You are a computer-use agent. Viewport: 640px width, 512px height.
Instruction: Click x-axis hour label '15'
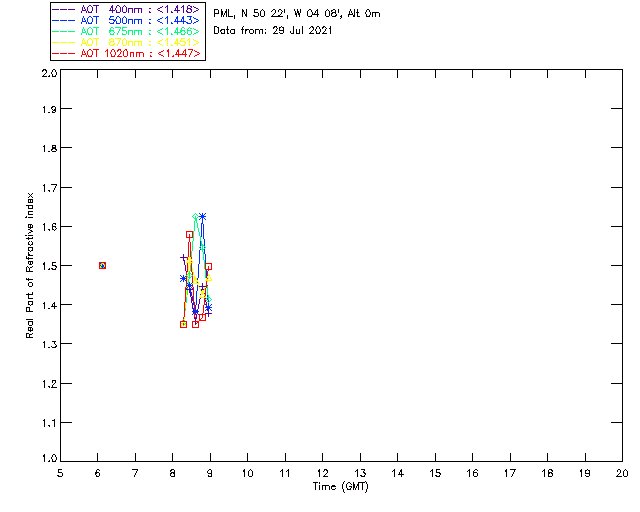pos(435,473)
